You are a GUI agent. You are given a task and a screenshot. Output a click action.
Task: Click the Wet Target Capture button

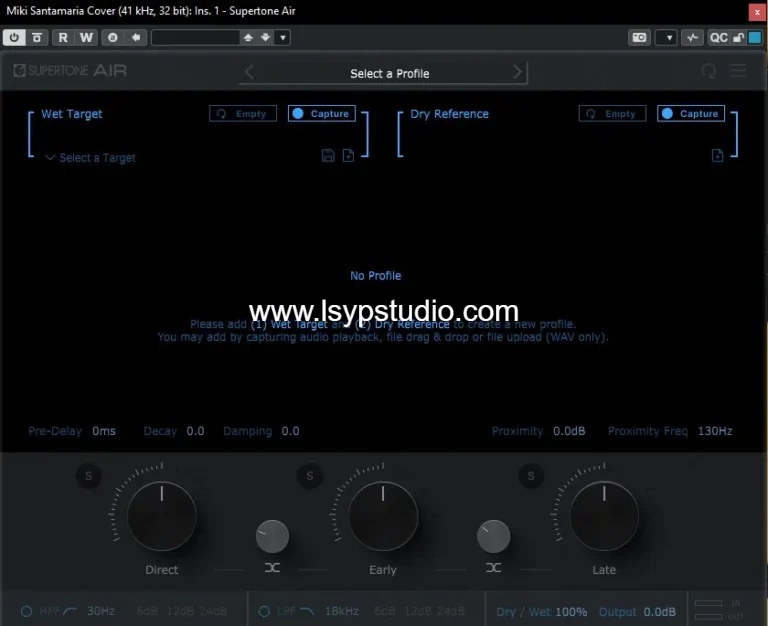click(x=322, y=114)
